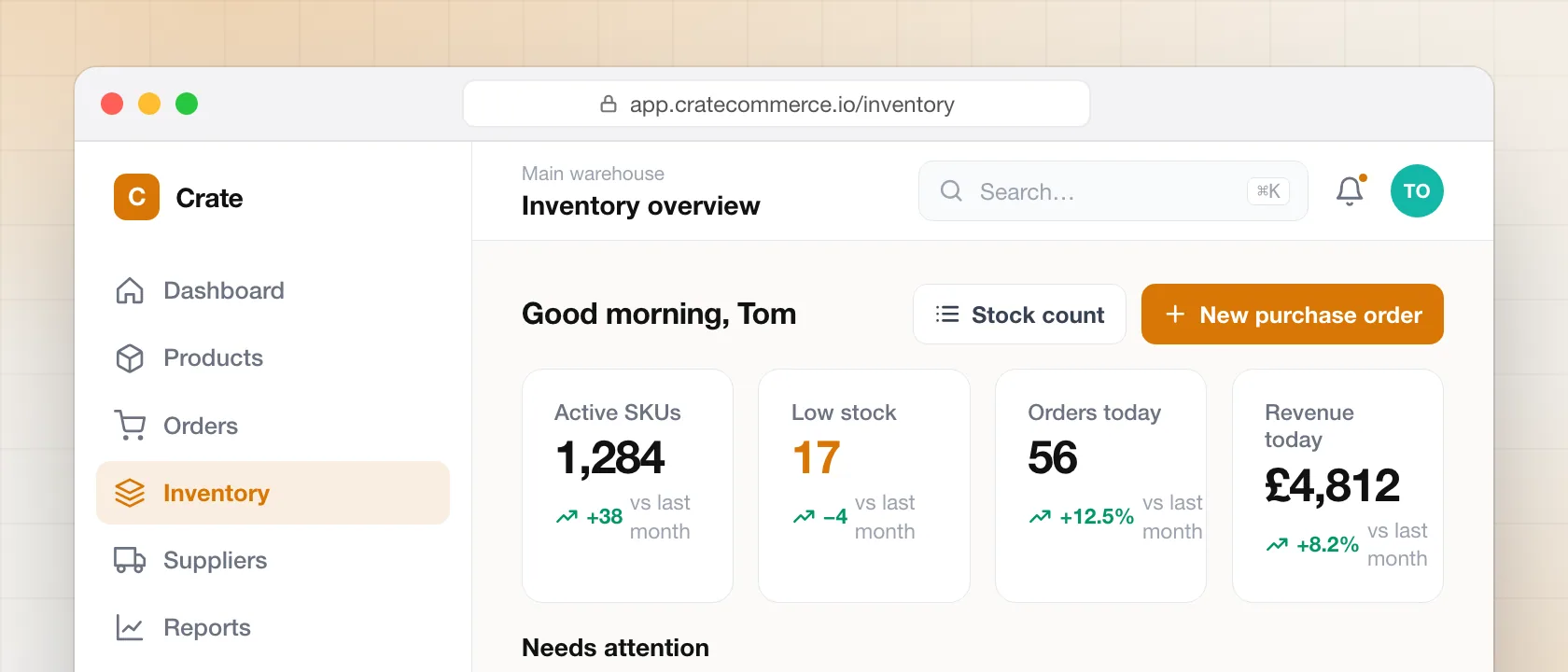Screen dimensions: 1568x672
Task: Click the 1,284 Active SKUs value
Action: coord(609,458)
